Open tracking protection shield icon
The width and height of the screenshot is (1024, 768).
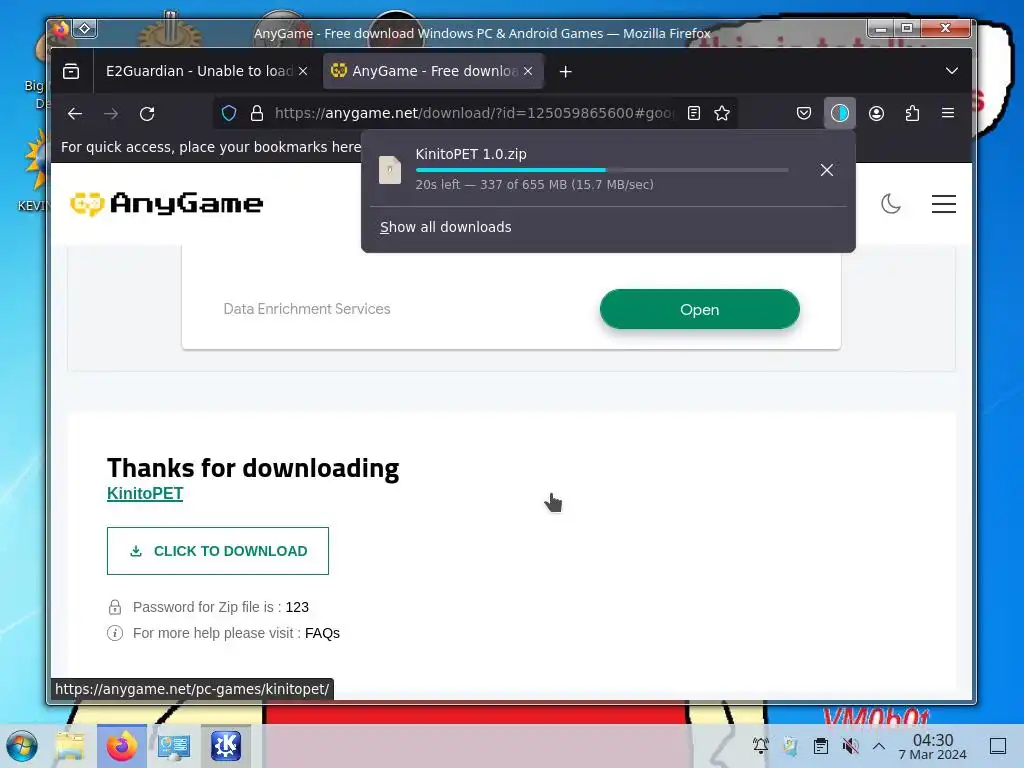pos(229,113)
